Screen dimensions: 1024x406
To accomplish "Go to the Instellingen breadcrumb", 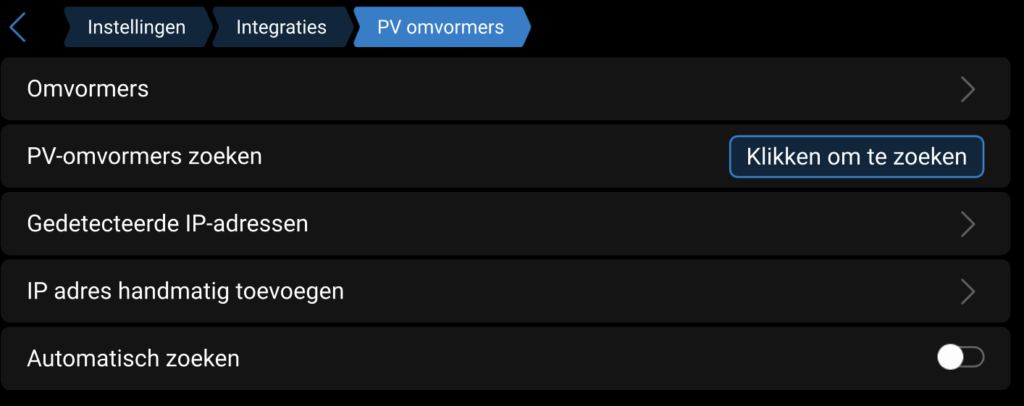I will tap(136, 27).
